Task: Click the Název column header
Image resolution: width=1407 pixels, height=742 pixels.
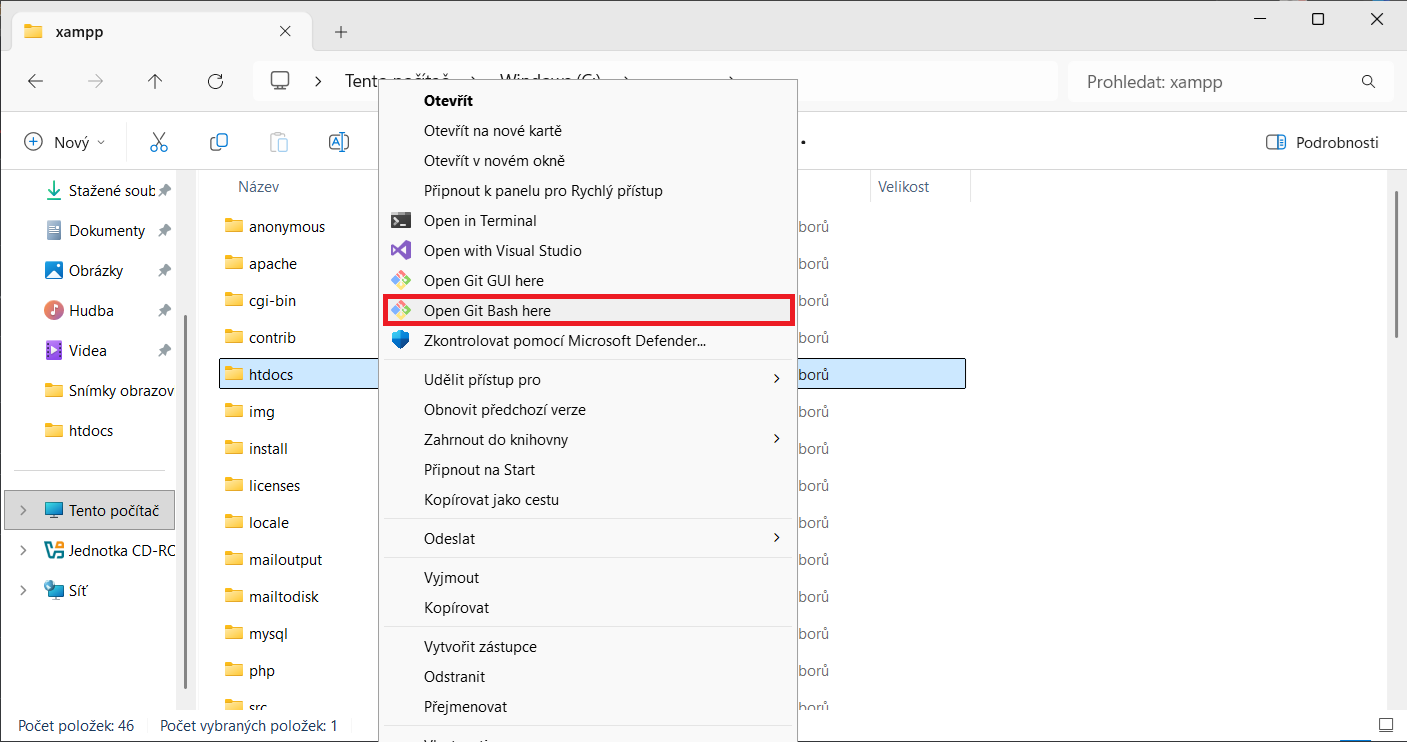Action: (x=259, y=187)
